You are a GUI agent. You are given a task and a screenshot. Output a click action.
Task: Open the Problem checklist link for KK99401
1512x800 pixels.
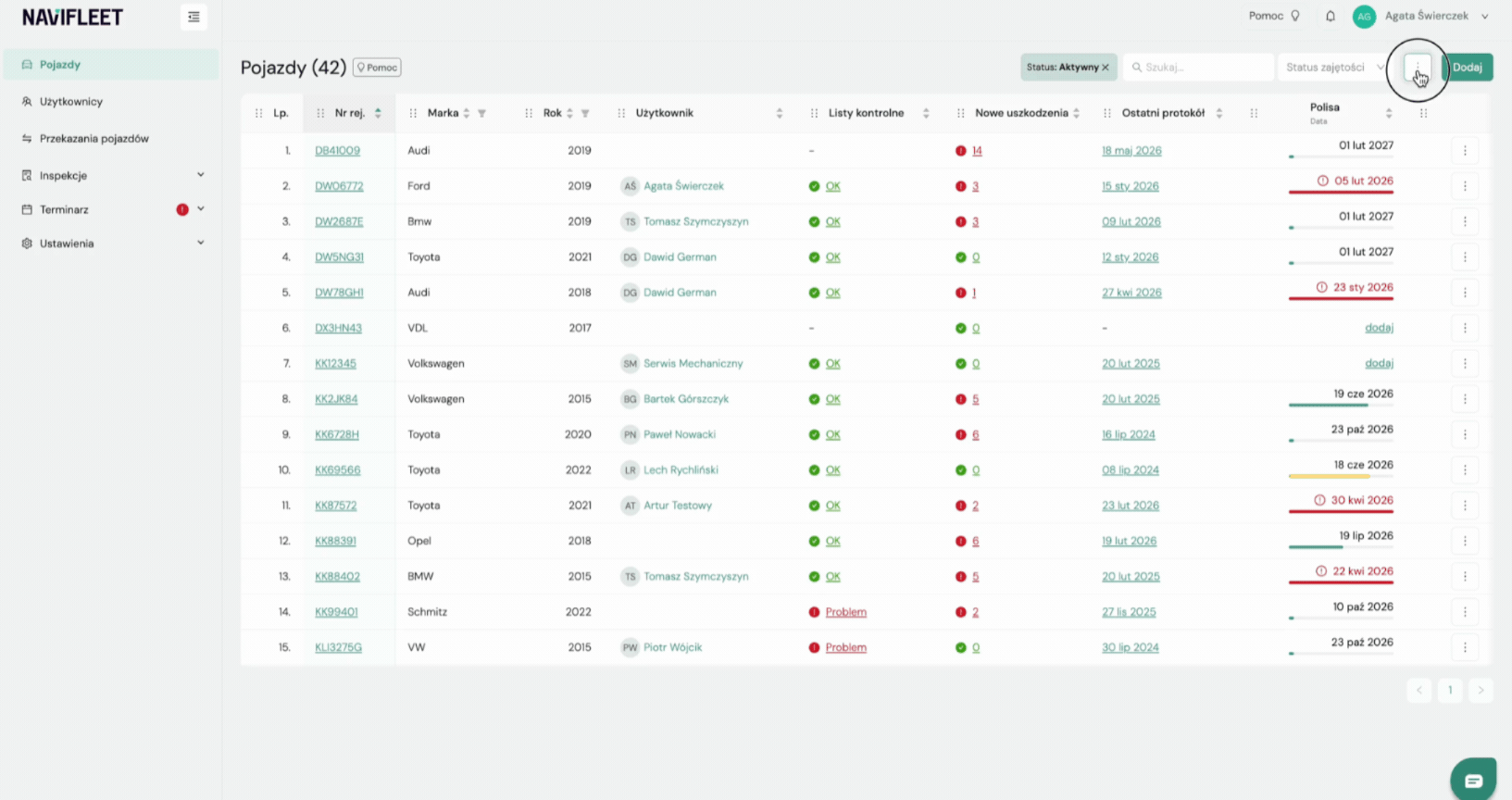845,612
